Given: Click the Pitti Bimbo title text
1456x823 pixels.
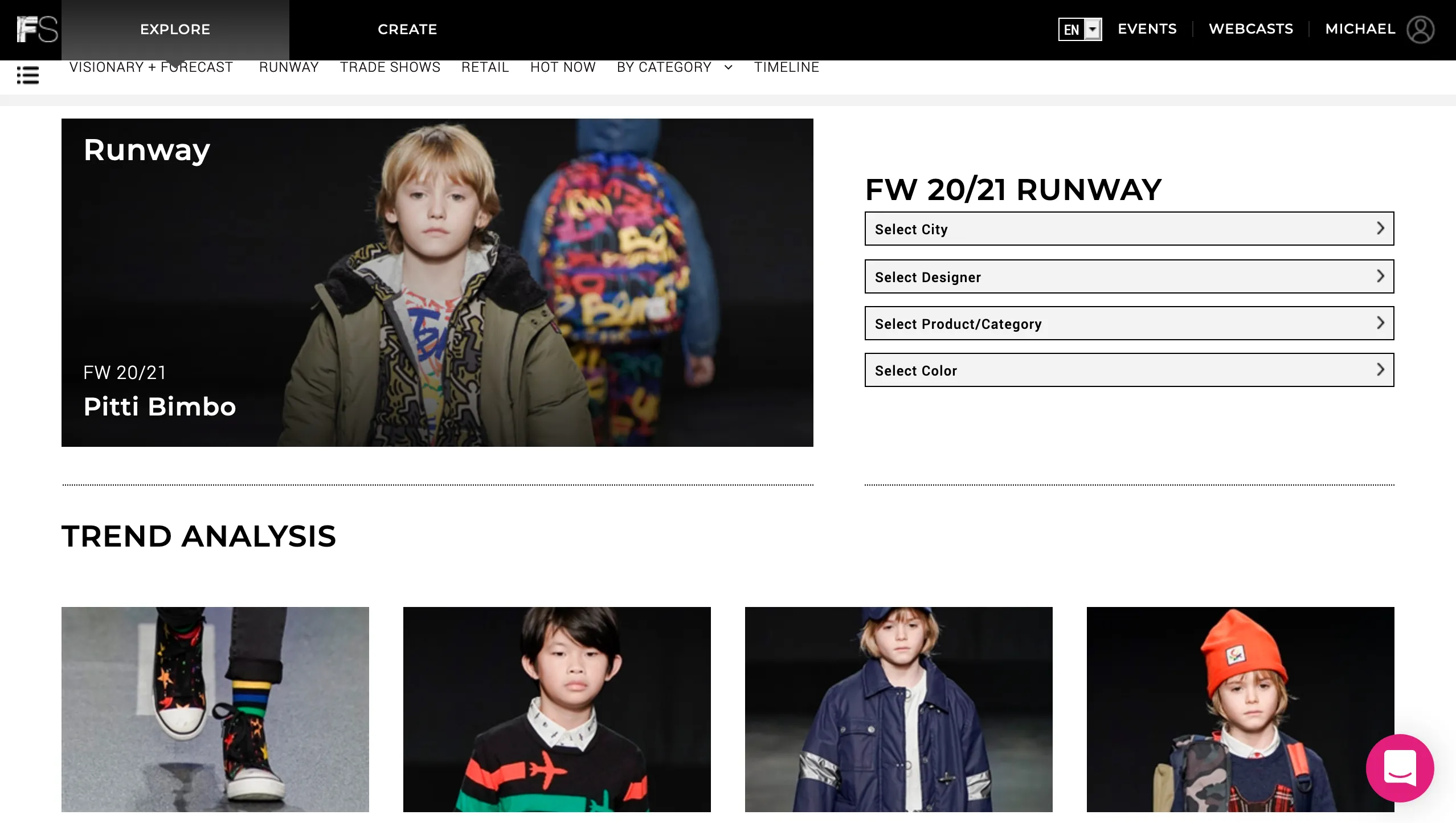Looking at the screenshot, I should (159, 406).
